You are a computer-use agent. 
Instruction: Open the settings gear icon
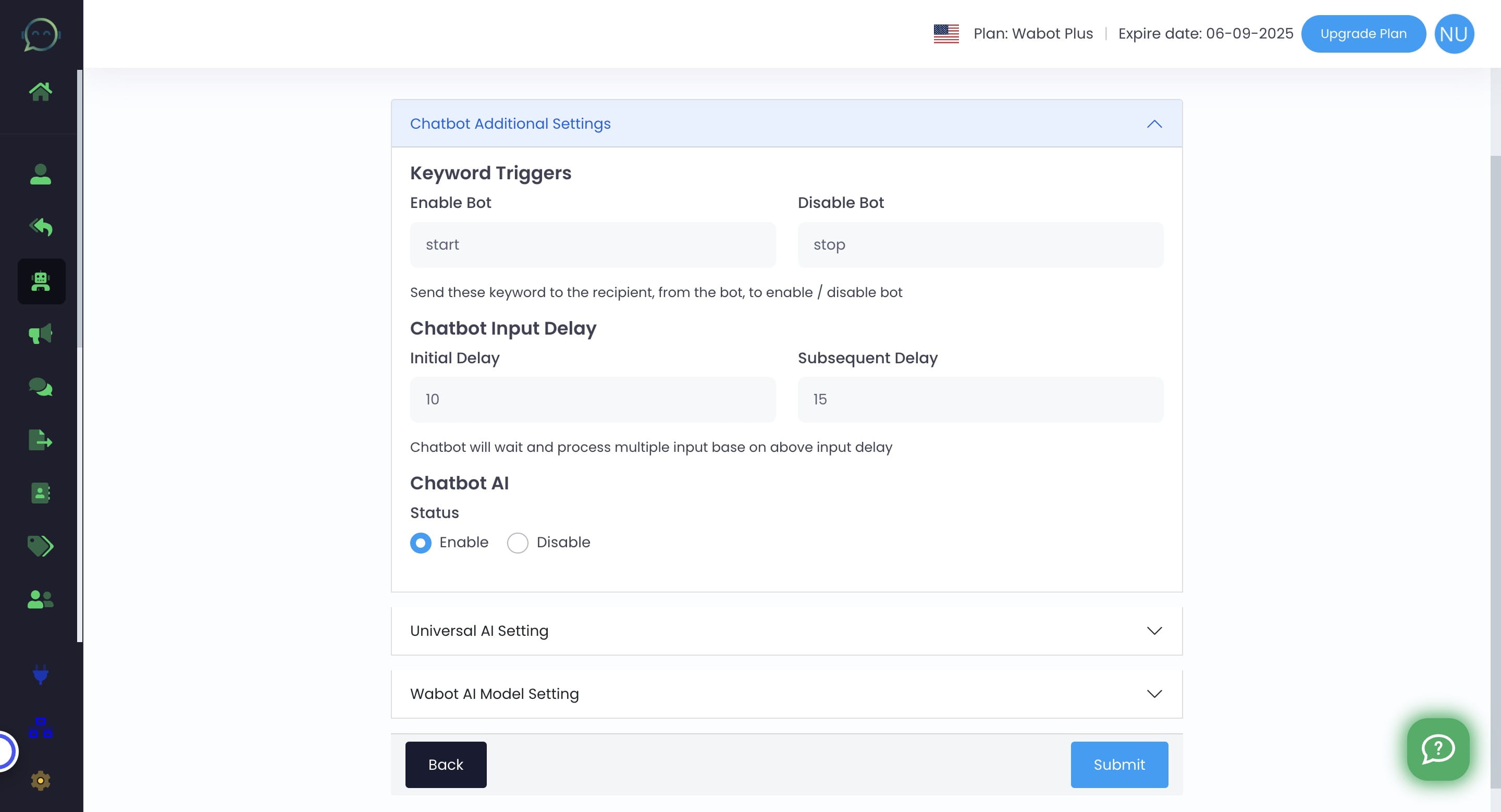click(x=41, y=781)
